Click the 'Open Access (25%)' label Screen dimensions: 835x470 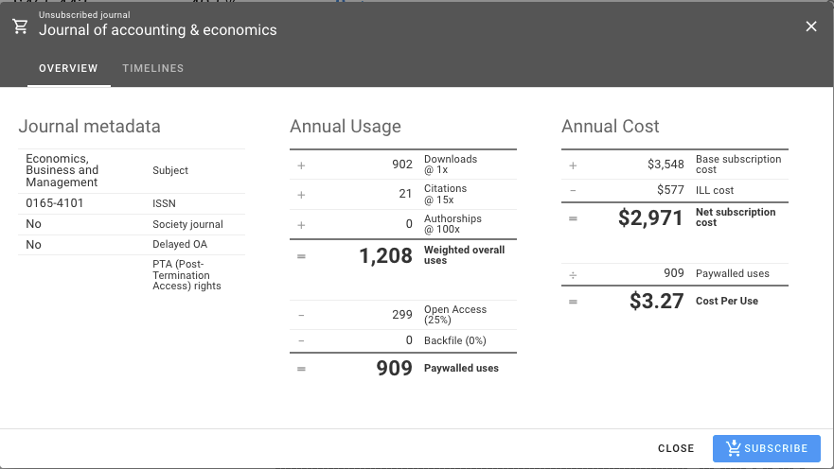click(x=455, y=315)
